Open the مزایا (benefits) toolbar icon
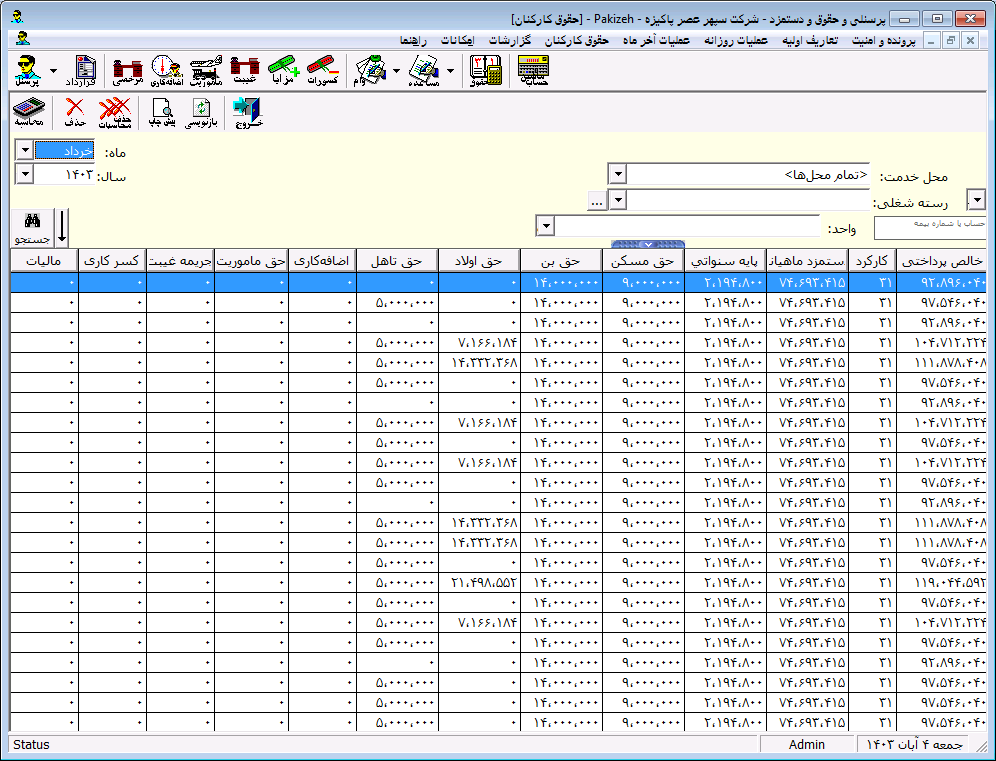The image size is (996, 761). [x=283, y=71]
